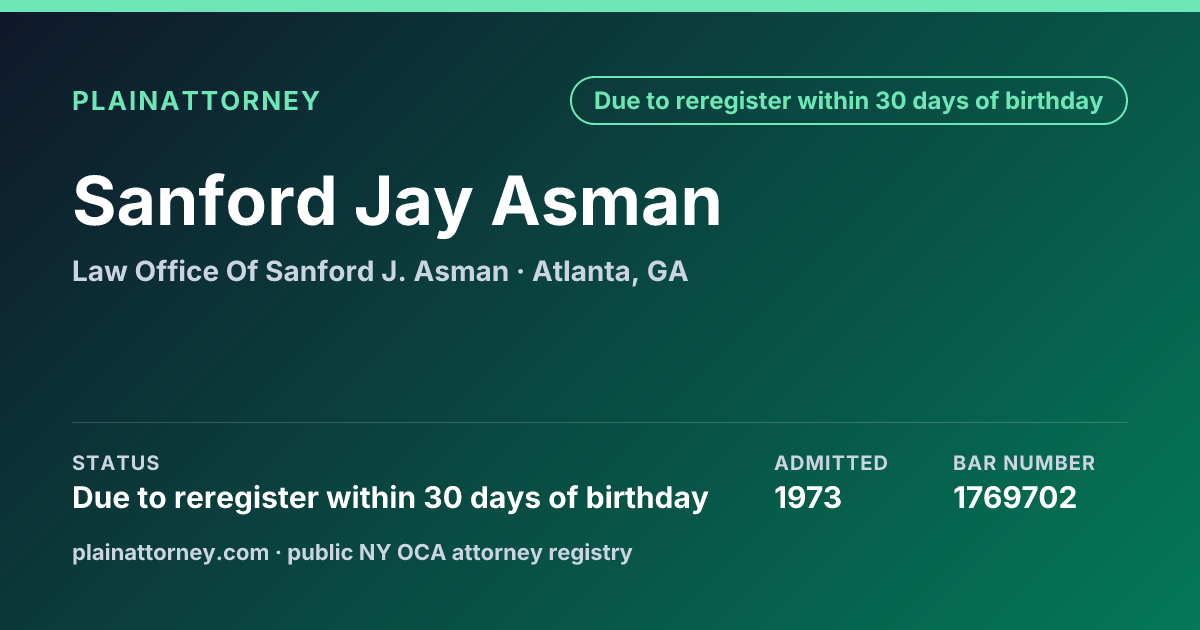Screen dimensions: 1200x630
Task: Select the reregister status pill badge at top
Action: pos(849,101)
